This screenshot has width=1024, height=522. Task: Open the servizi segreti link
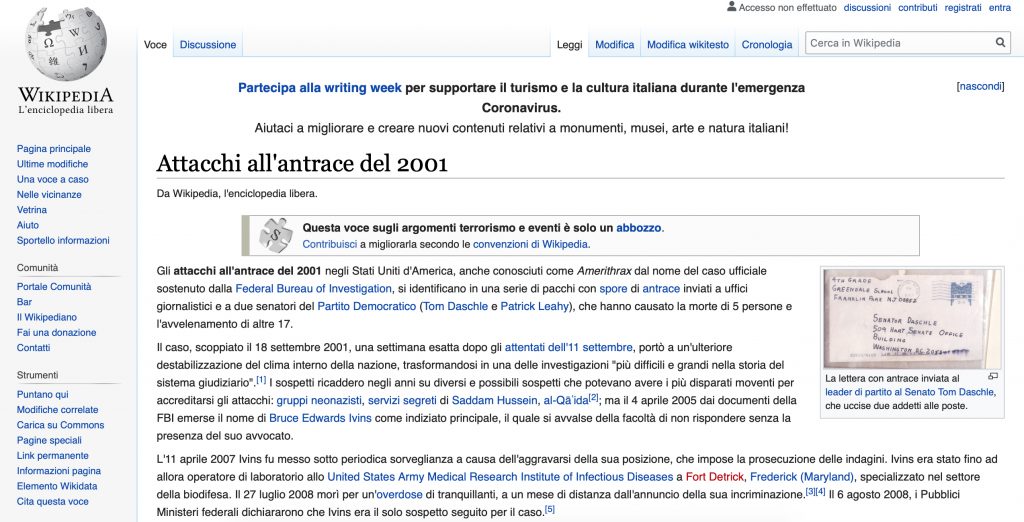click(x=402, y=400)
